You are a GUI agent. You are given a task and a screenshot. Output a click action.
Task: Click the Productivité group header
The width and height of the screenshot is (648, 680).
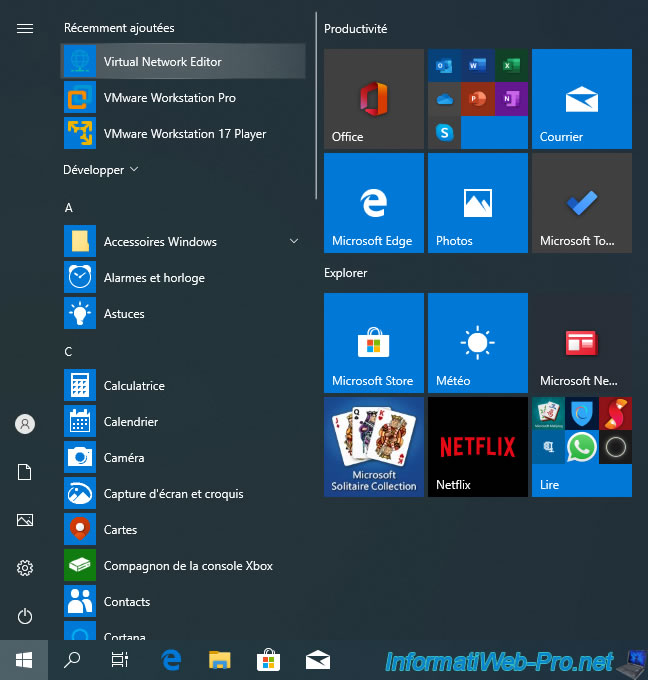(355, 29)
